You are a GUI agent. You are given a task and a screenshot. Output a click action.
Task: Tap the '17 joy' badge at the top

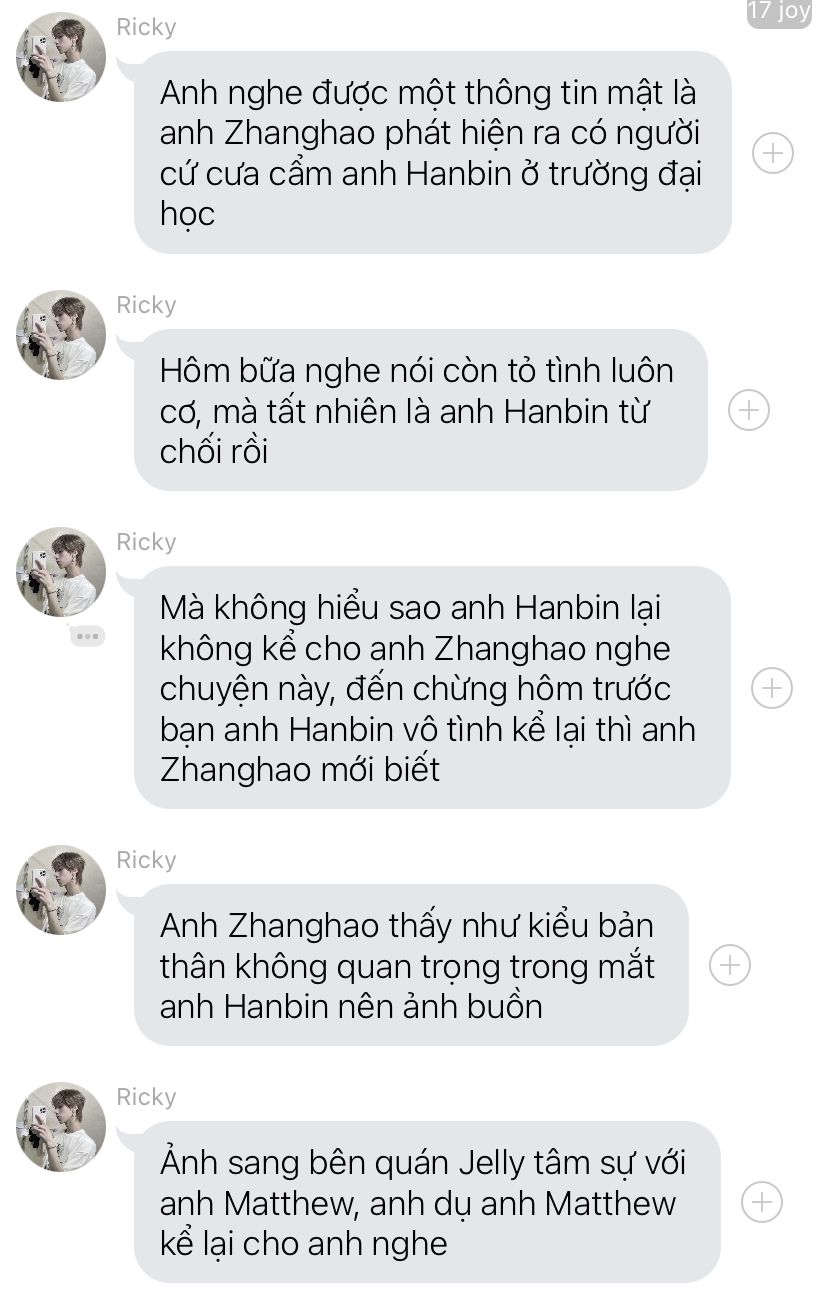tap(779, 12)
